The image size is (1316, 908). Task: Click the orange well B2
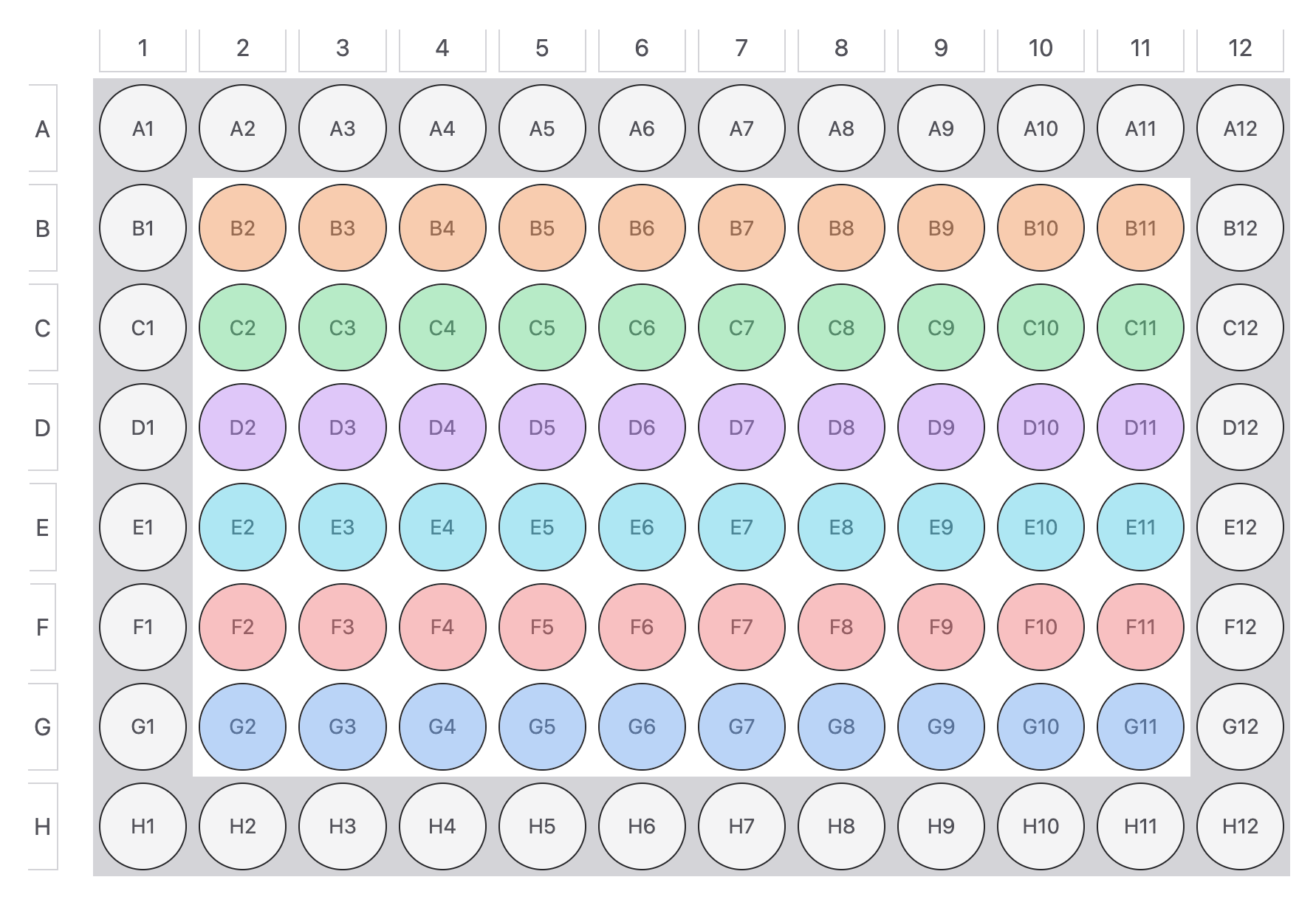pyautogui.click(x=242, y=228)
